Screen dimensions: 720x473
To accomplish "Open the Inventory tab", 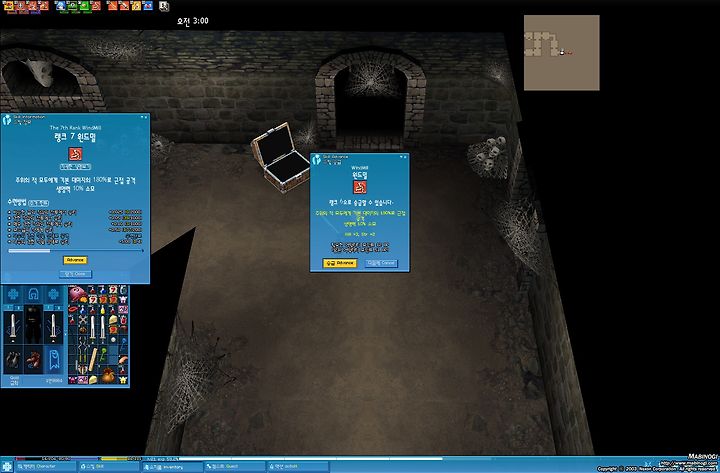I will pos(172,467).
